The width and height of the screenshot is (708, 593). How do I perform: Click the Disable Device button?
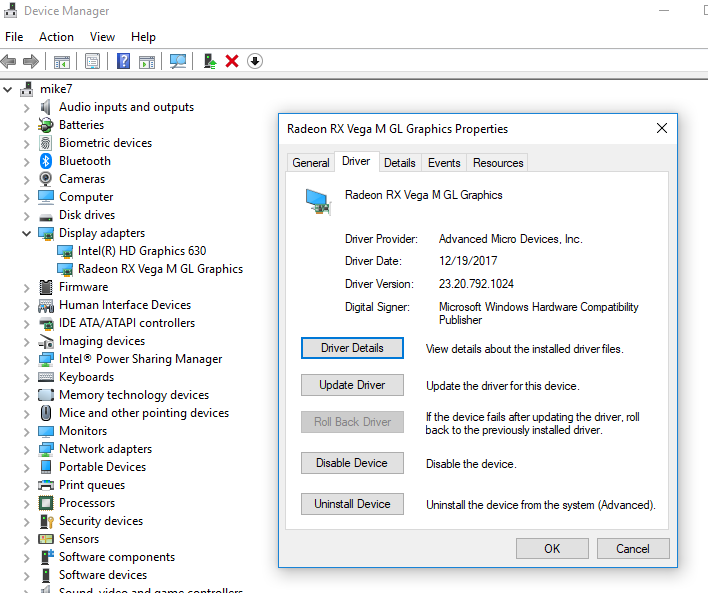click(x=352, y=464)
